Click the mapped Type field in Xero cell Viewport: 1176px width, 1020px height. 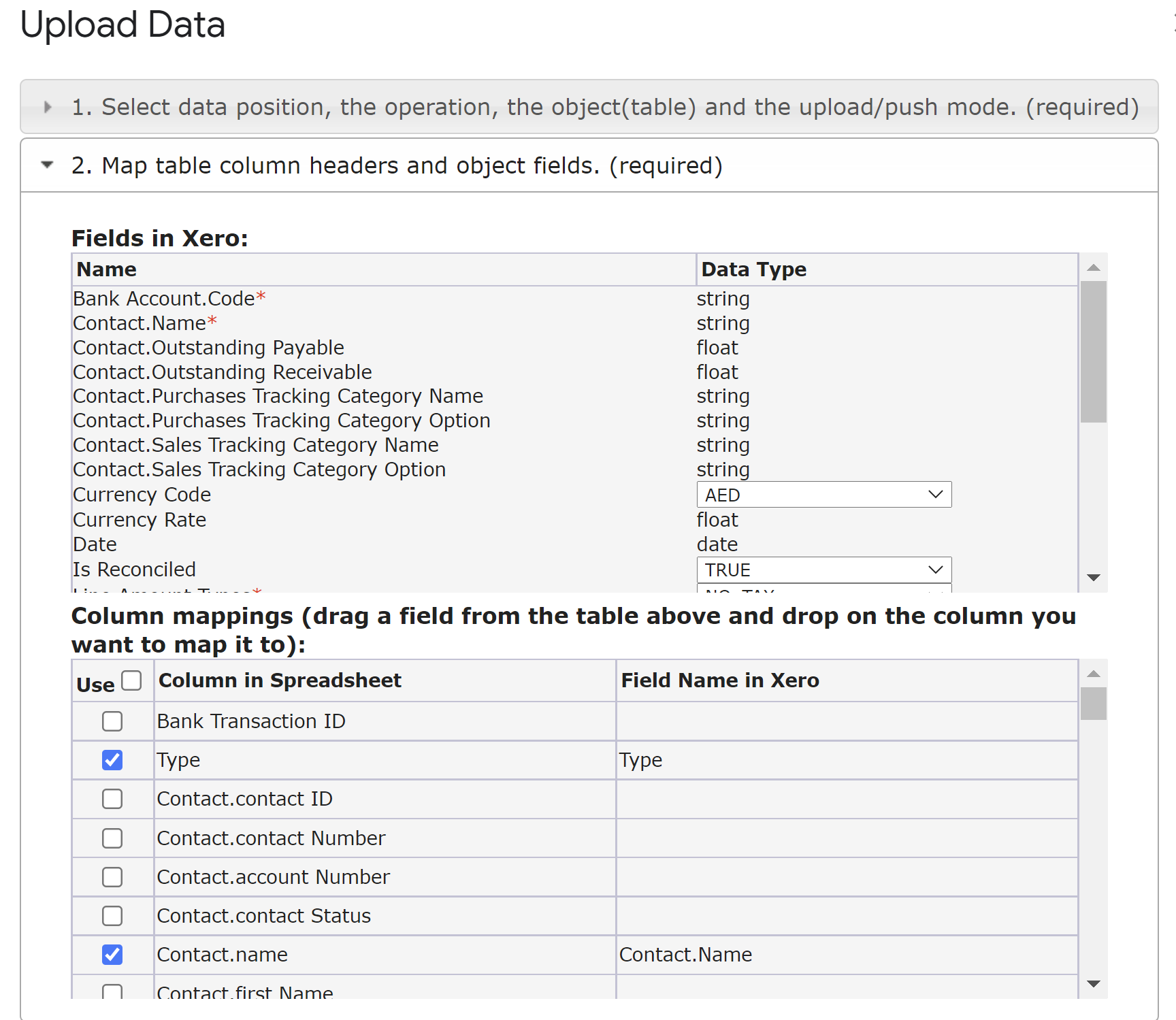click(x=847, y=760)
